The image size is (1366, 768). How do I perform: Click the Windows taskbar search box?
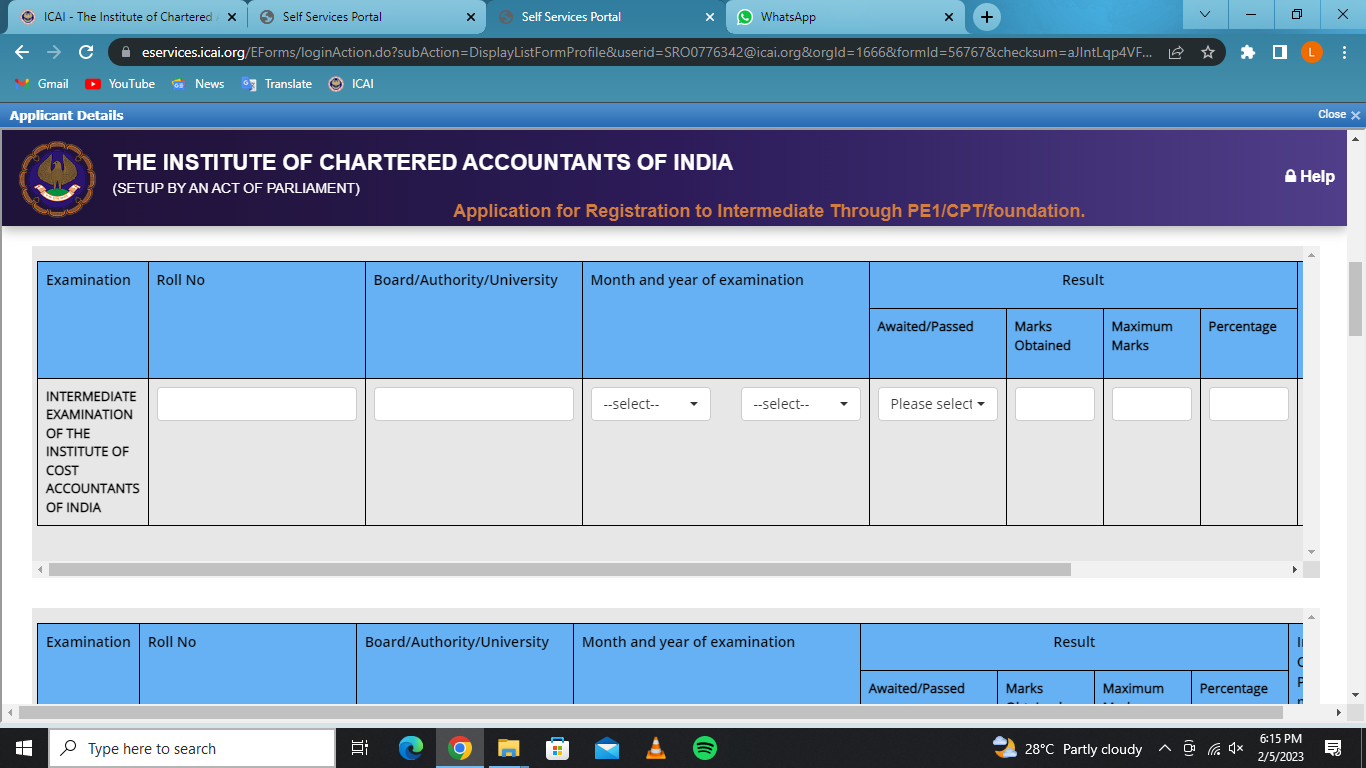point(192,748)
